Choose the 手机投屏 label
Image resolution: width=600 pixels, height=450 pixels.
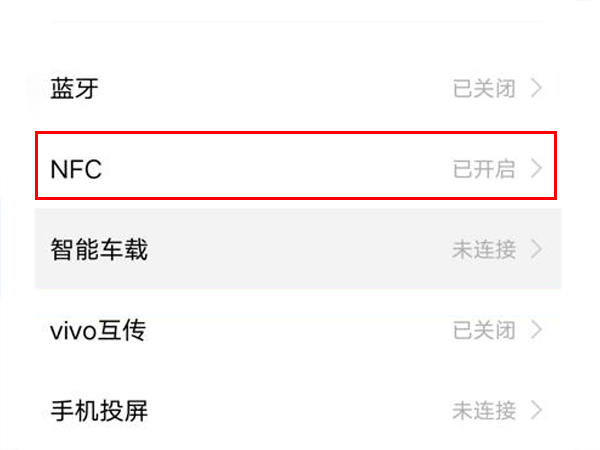tap(99, 410)
